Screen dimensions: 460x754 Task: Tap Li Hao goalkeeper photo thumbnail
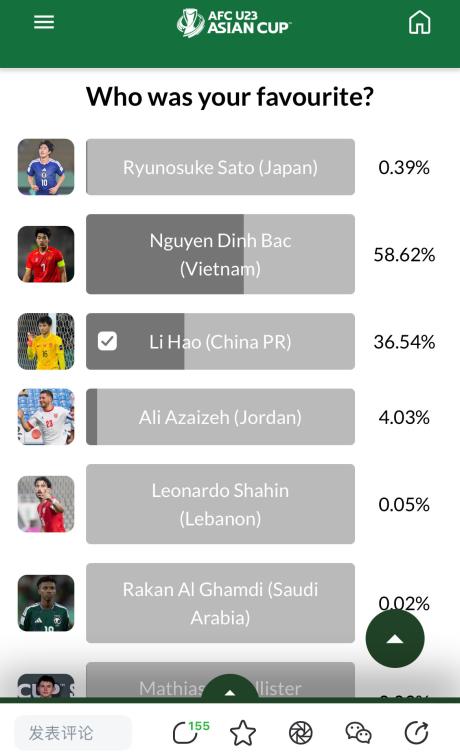pyautogui.click(x=46, y=341)
